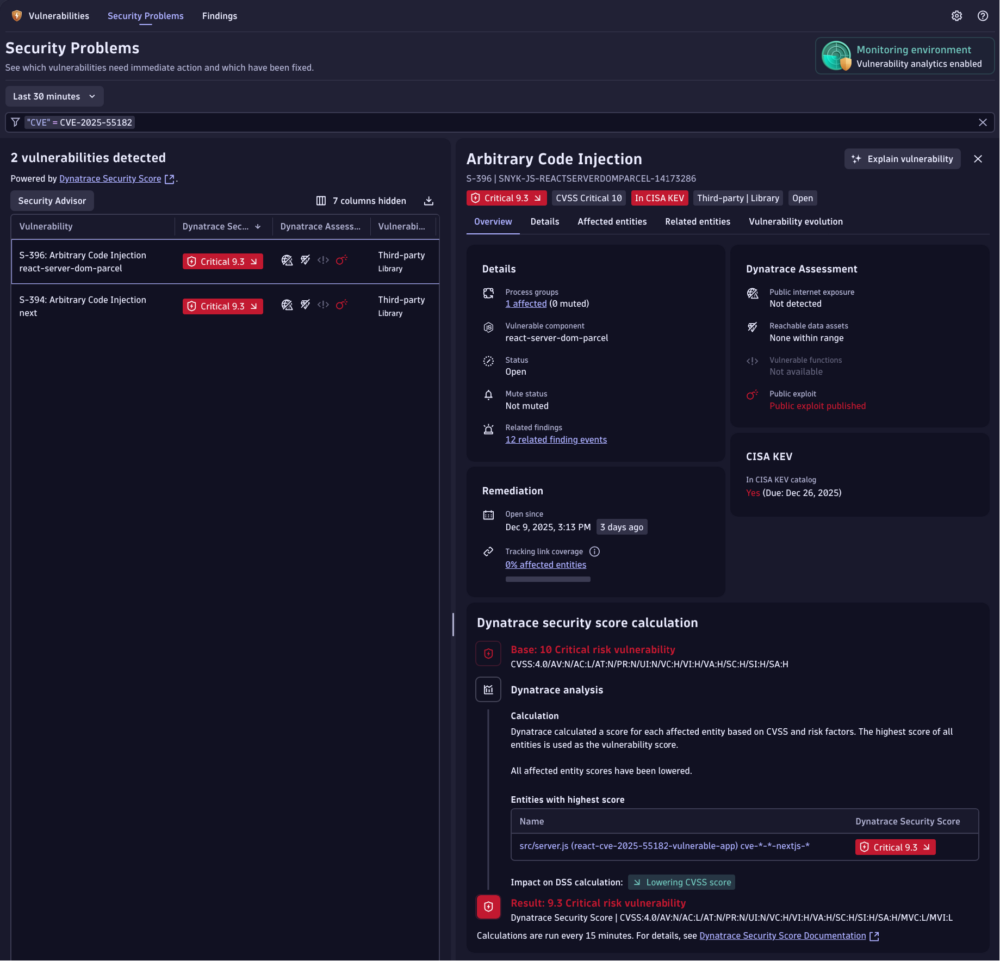Click the filter funnel icon in the search bar
Screen dimensions: 1000x961
coord(14,122)
